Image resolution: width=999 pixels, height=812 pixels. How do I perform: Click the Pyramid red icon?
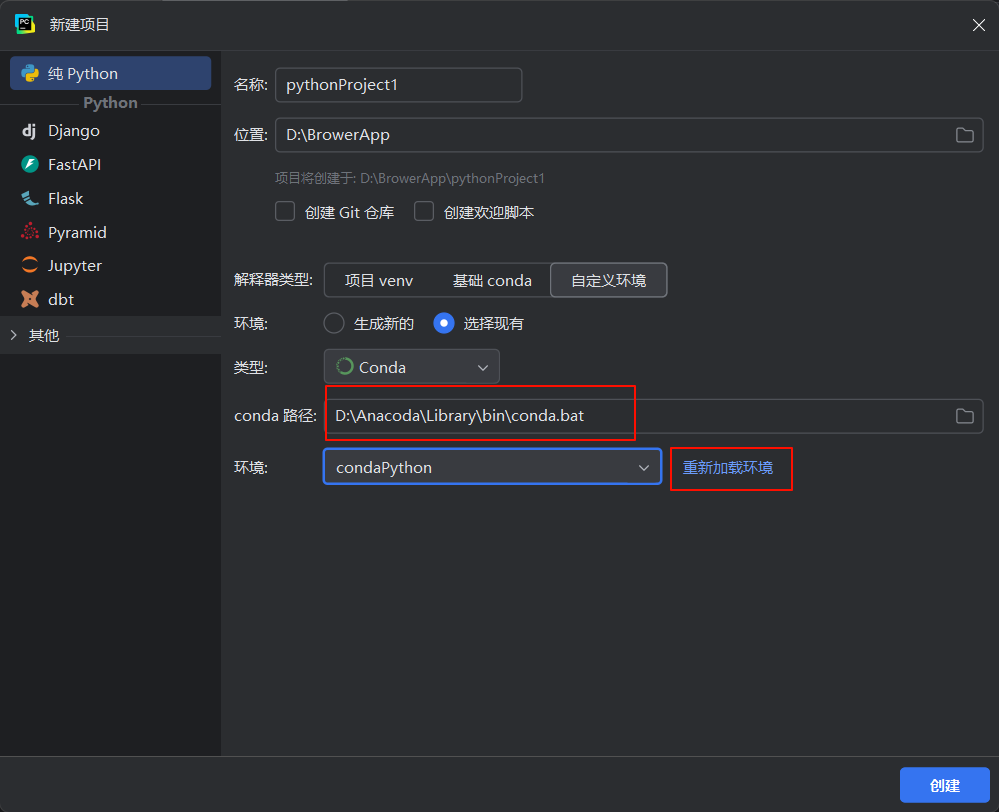(x=30, y=232)
